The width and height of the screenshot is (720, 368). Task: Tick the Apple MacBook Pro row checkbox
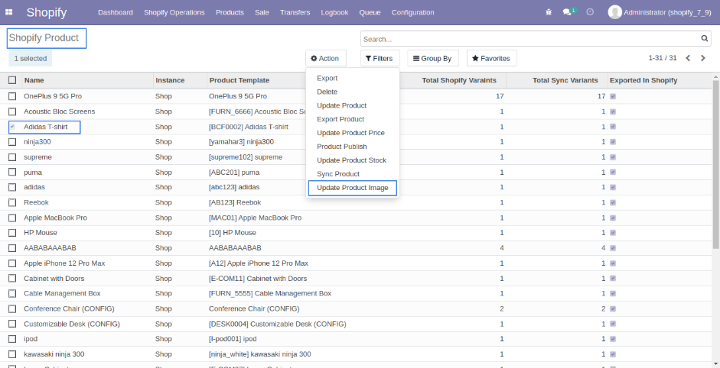pyautogui.click(x=12, y=217)
